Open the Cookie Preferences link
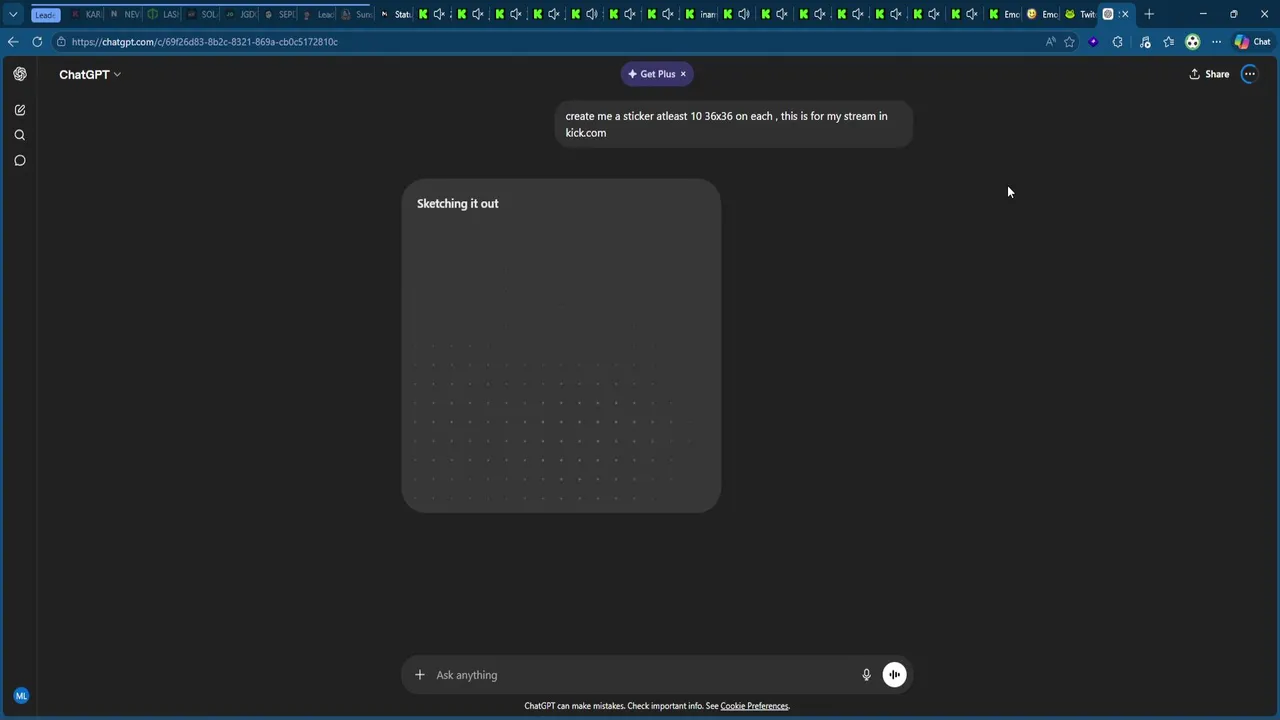 [x=754, y=706]
